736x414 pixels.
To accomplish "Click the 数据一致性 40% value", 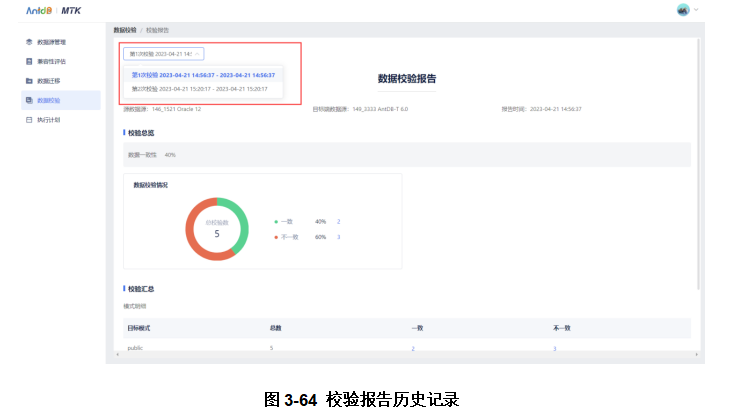I will coord(170,155).
